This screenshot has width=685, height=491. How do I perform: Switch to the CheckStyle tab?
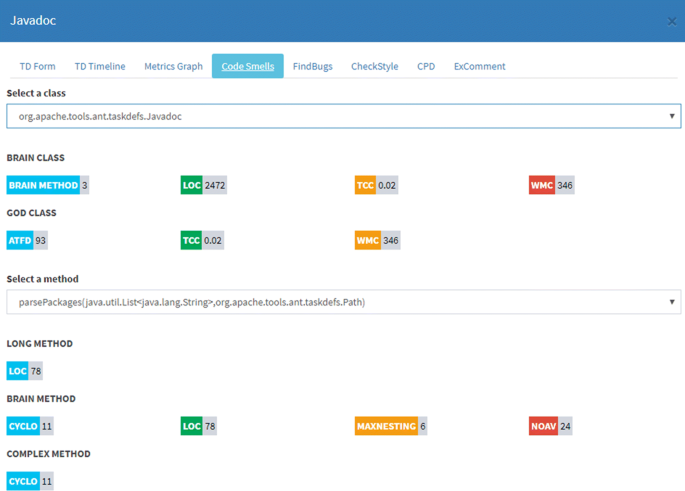click(374, 67)
